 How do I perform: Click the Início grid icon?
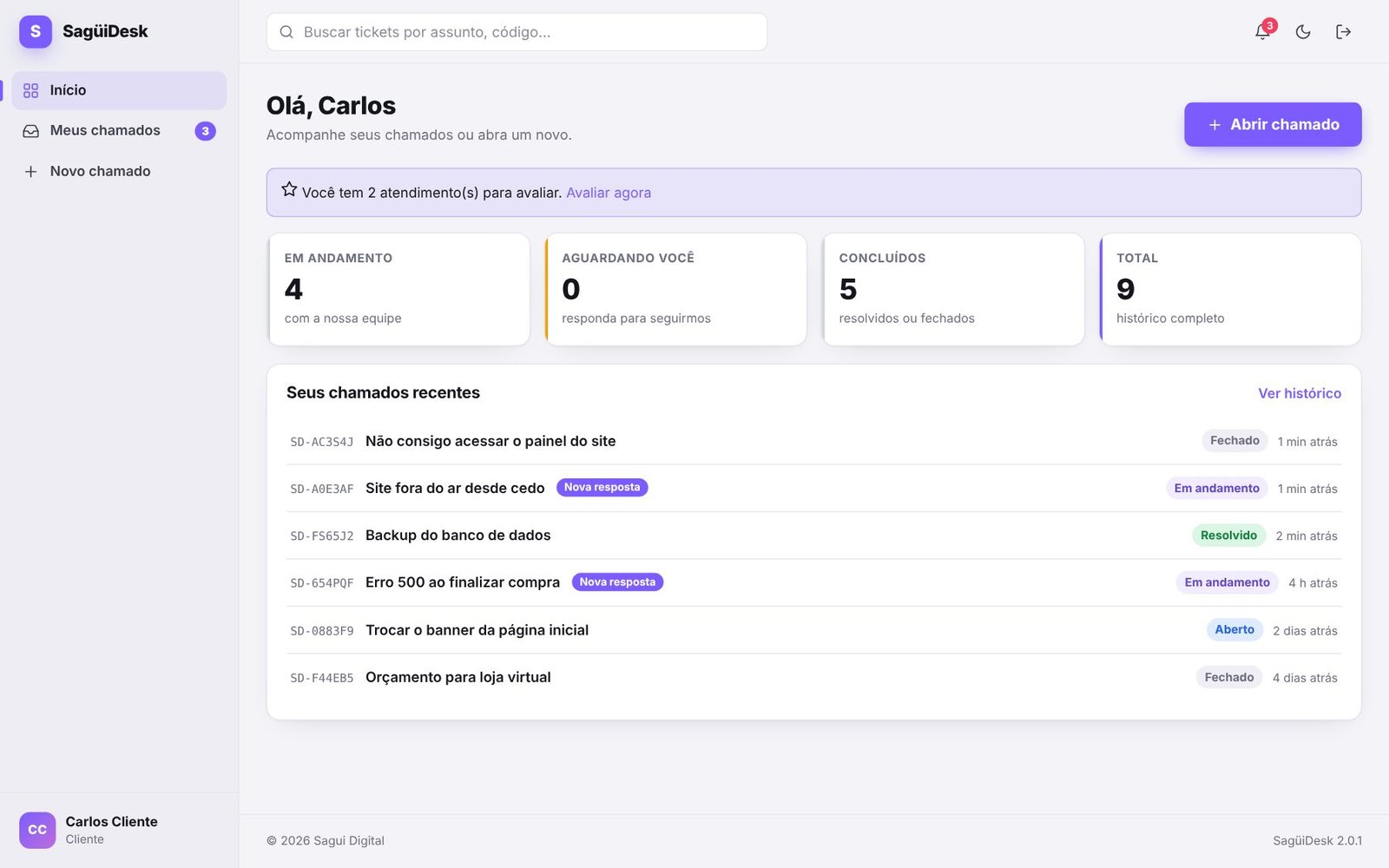click(x=31, y=90)
